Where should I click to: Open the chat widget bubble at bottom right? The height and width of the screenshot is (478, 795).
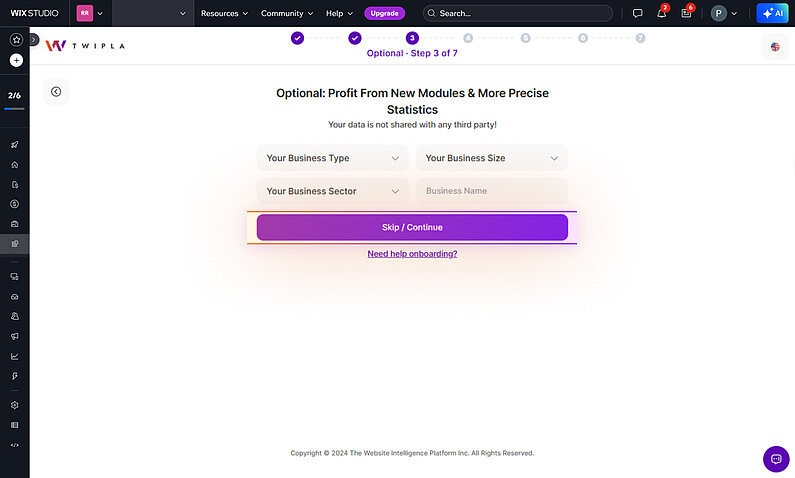click(x=776, y=459)
